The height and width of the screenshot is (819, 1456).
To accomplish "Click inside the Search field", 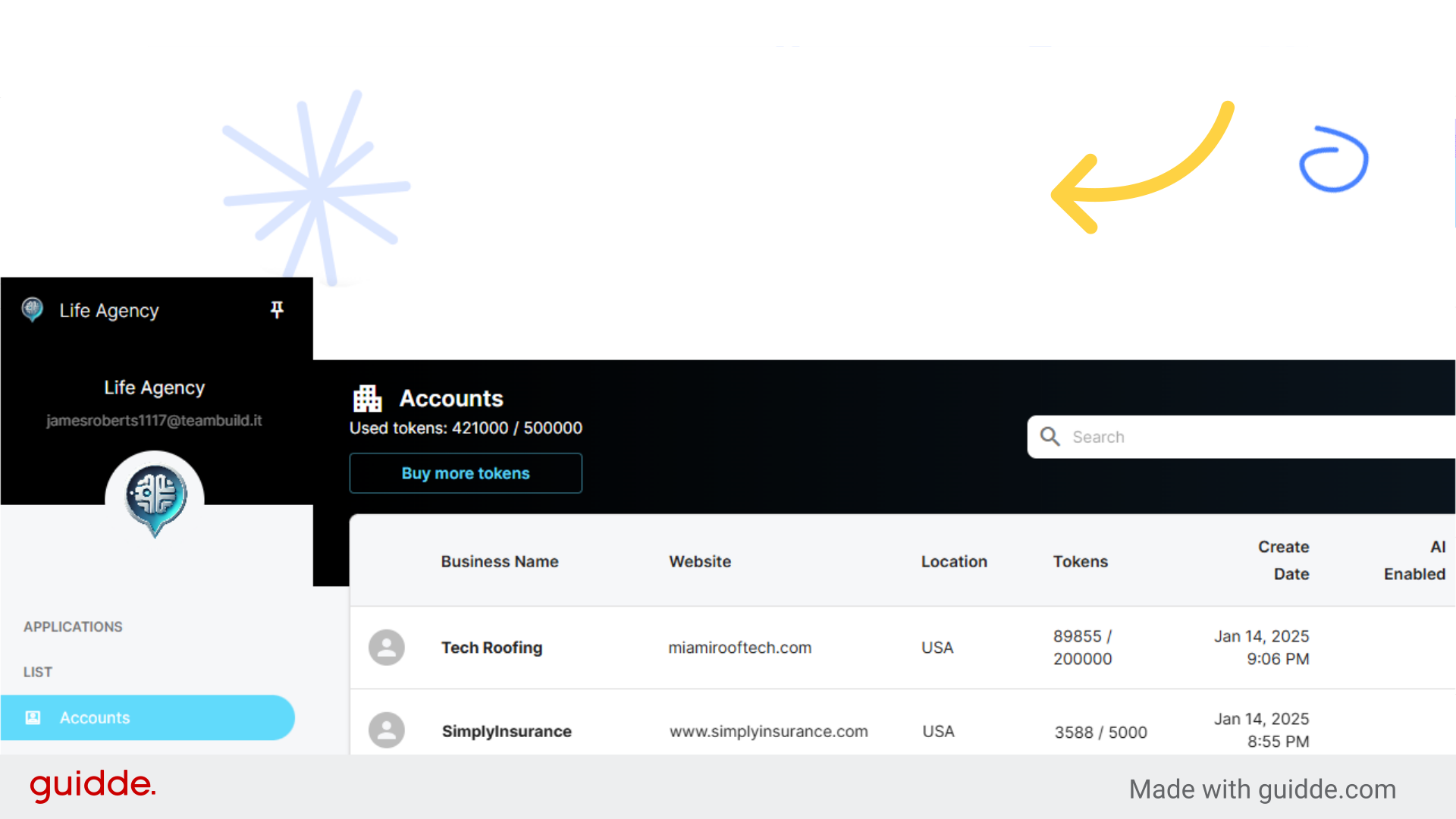I will (x=1175, y=436).
